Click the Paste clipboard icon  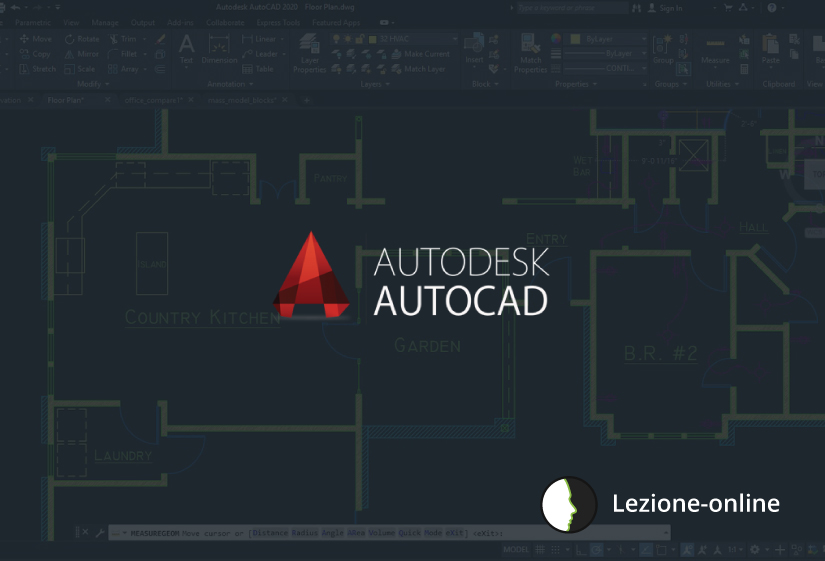[769, 50]
